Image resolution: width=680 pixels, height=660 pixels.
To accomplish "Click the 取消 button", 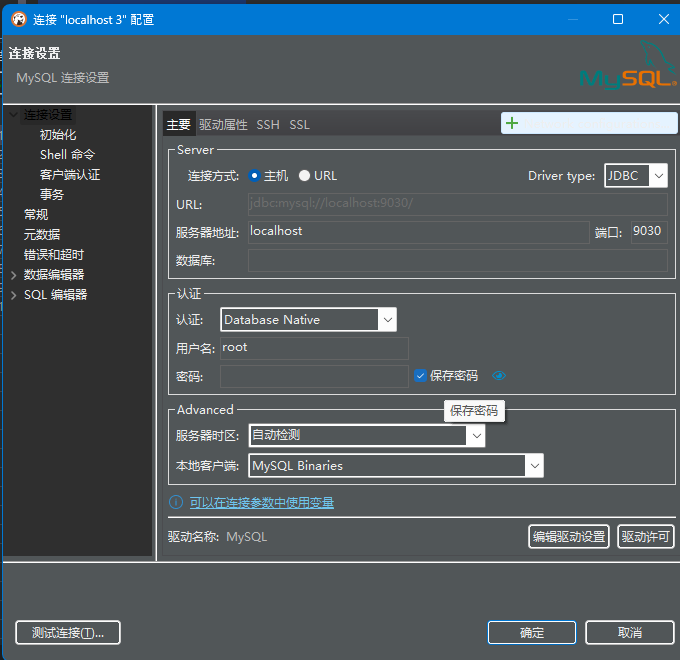I will [x=630, y=633].
